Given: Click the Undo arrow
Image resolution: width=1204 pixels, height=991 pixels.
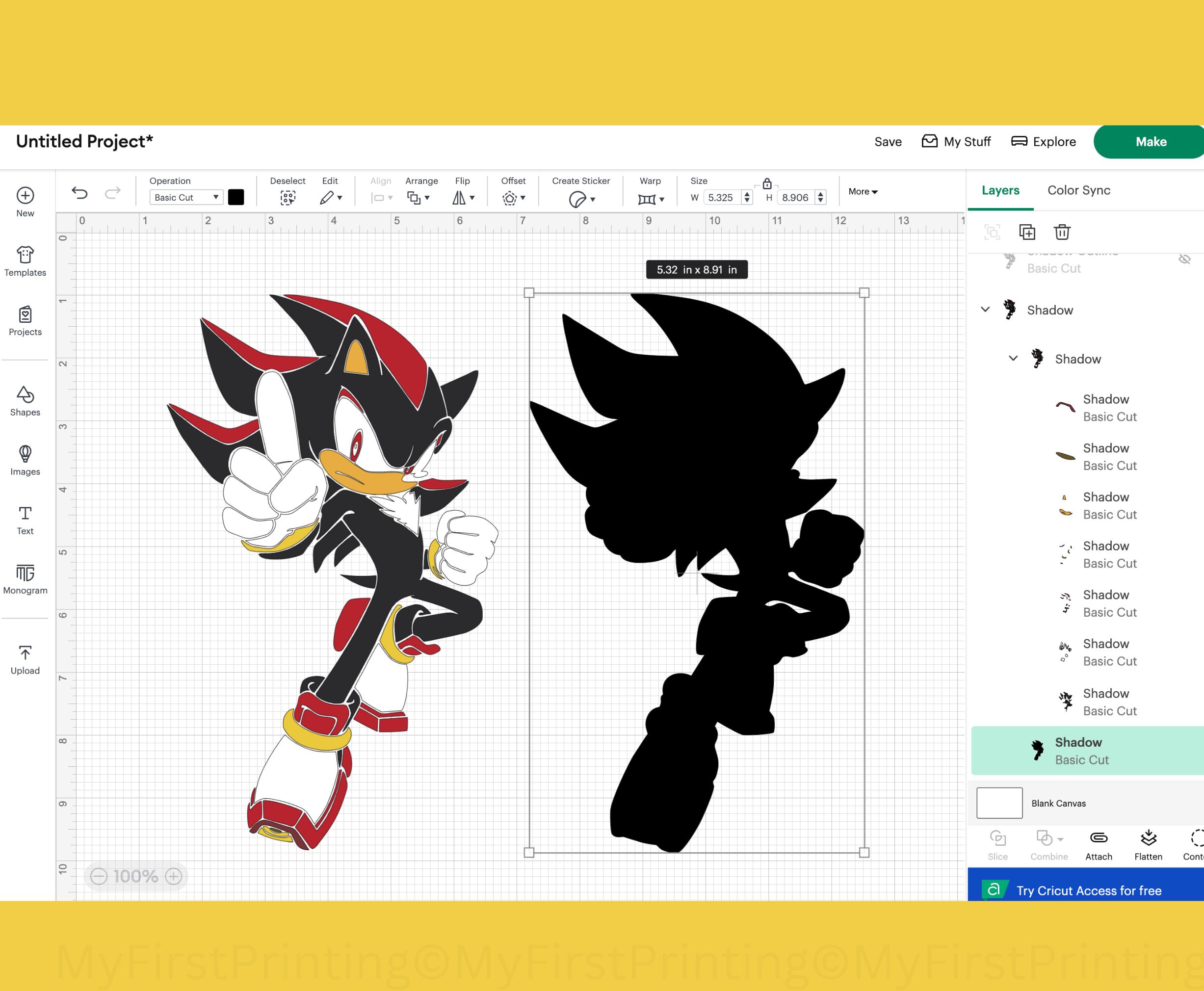Looking at the screenshot, I should pos(80,192).
